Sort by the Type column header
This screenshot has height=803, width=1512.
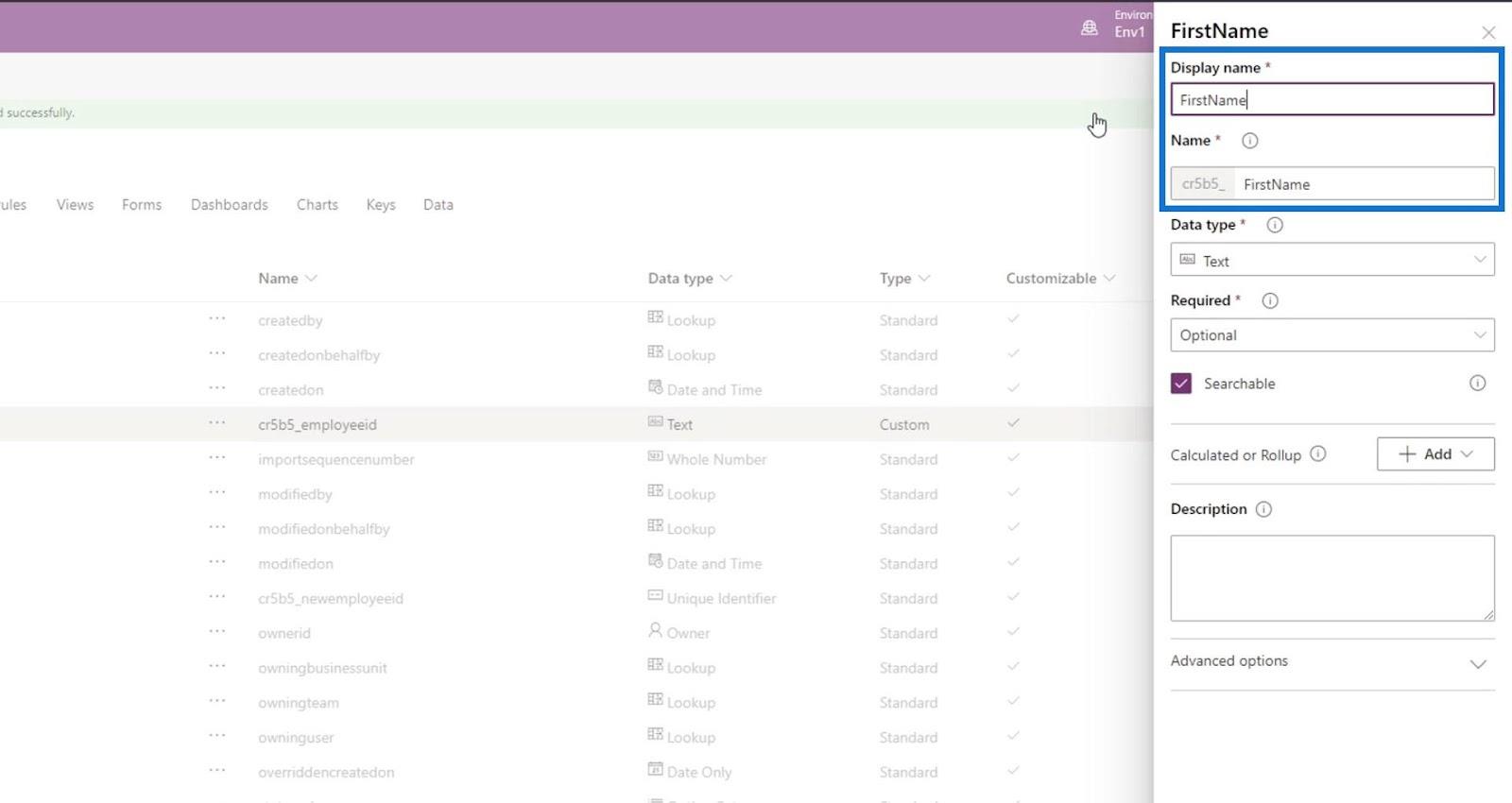click(x=904, y=279)
